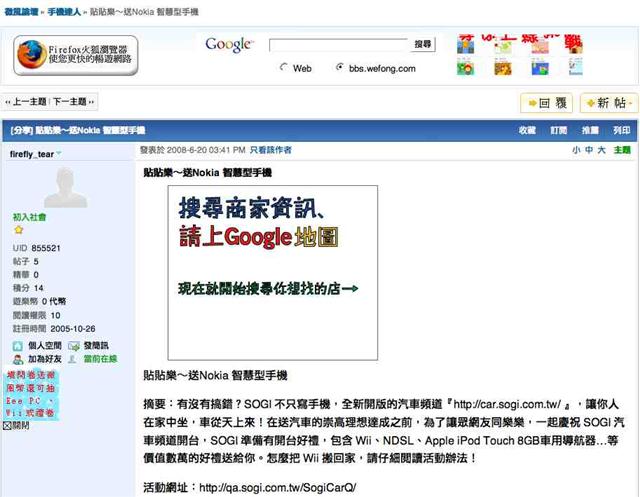Viewport: 640px width, 497px height.
Task: Open the qa.sogi.com.tw/SogiCarQ link
Action: pyautogui.click(x=278, y=487)
